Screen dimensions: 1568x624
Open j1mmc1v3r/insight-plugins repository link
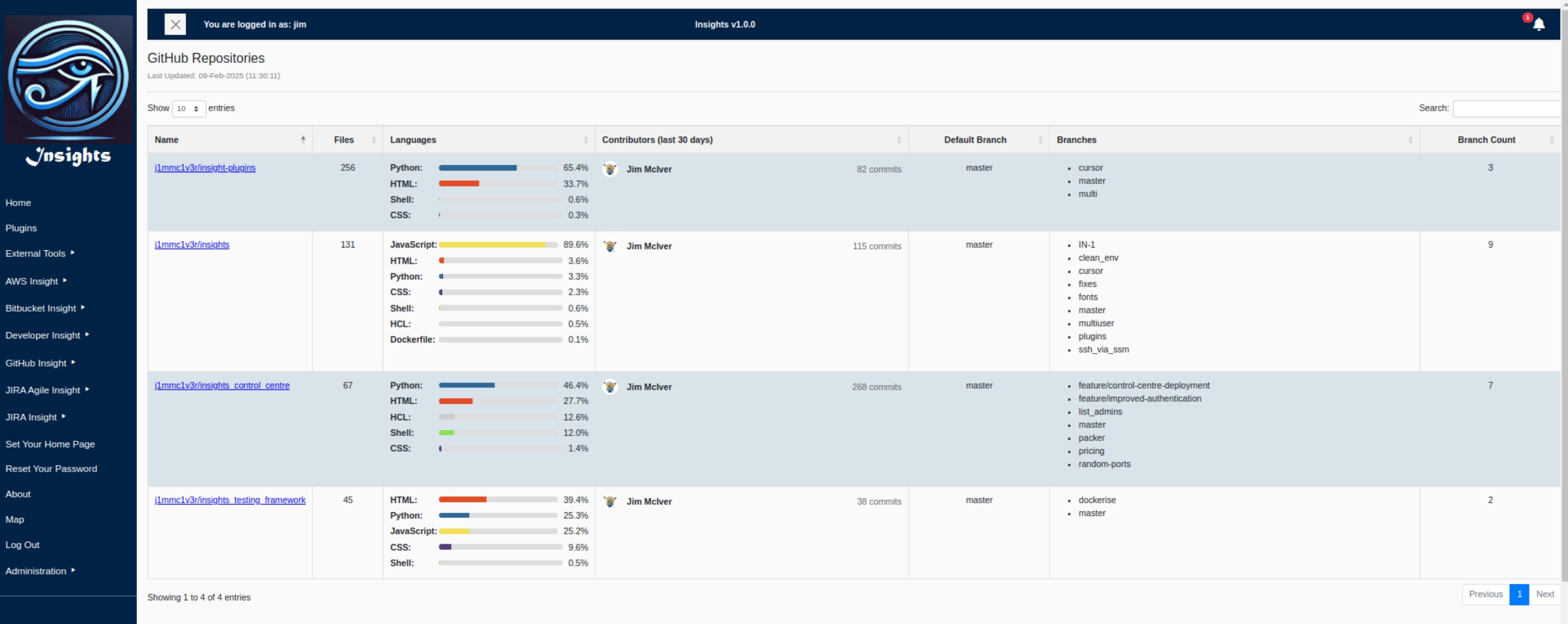(205, 168)
